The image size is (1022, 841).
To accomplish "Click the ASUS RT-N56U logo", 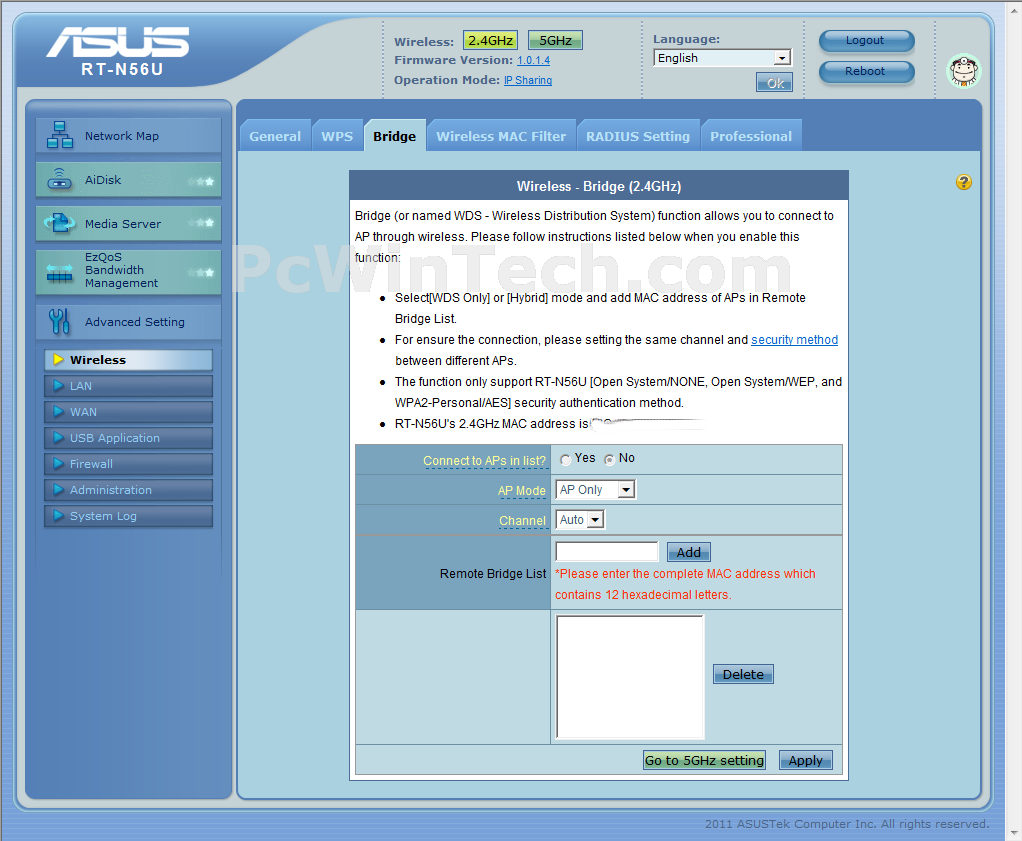I will [118, 52].
